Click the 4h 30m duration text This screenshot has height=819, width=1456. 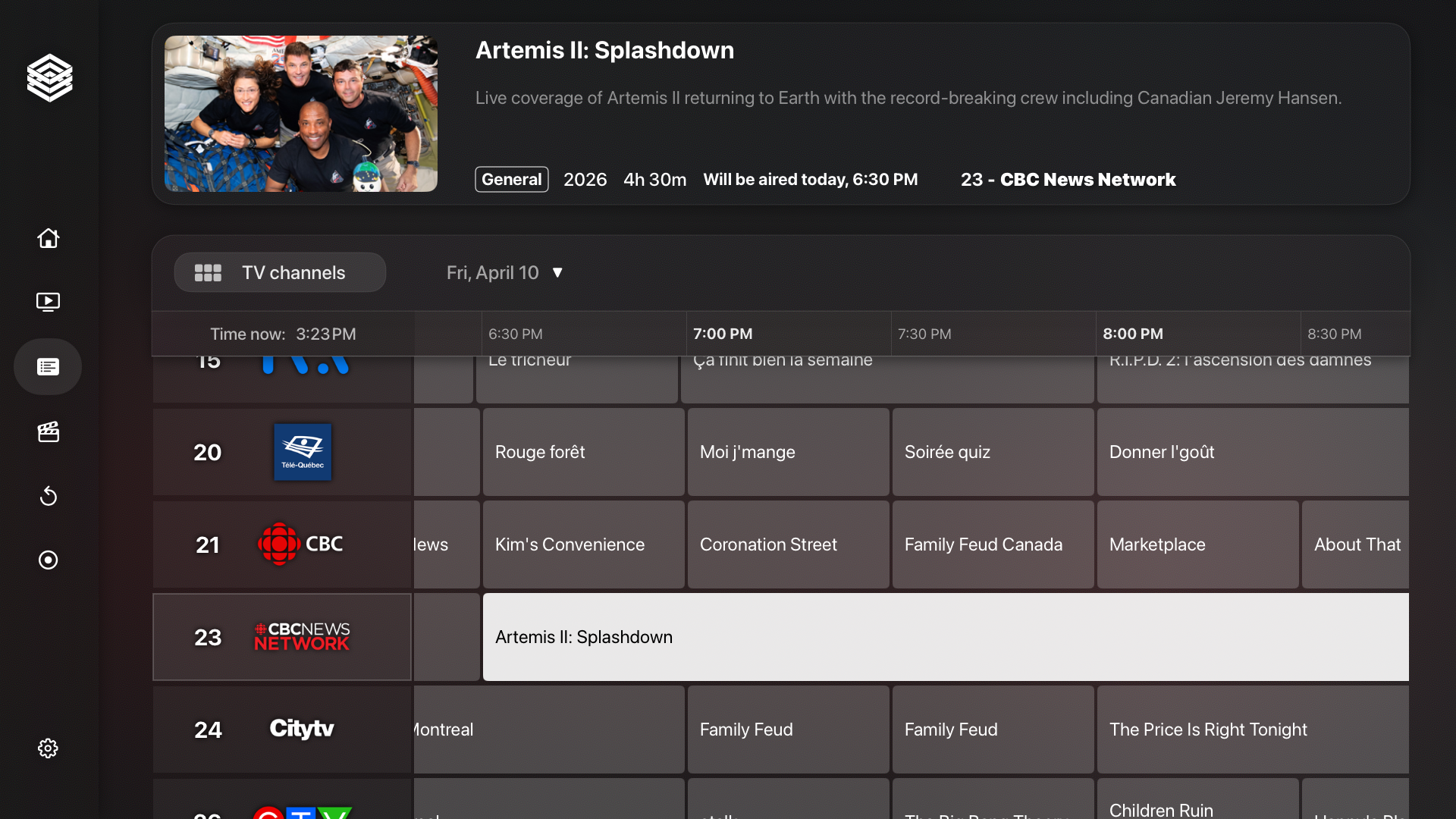click(654, 180)
